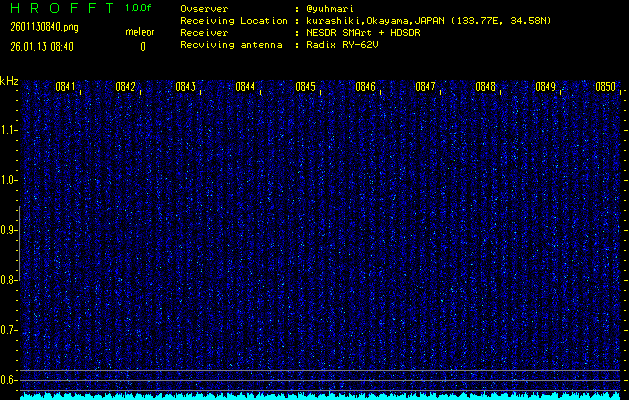Click the 0843 time tick label
Screen dimensions: 629x400
185,87
